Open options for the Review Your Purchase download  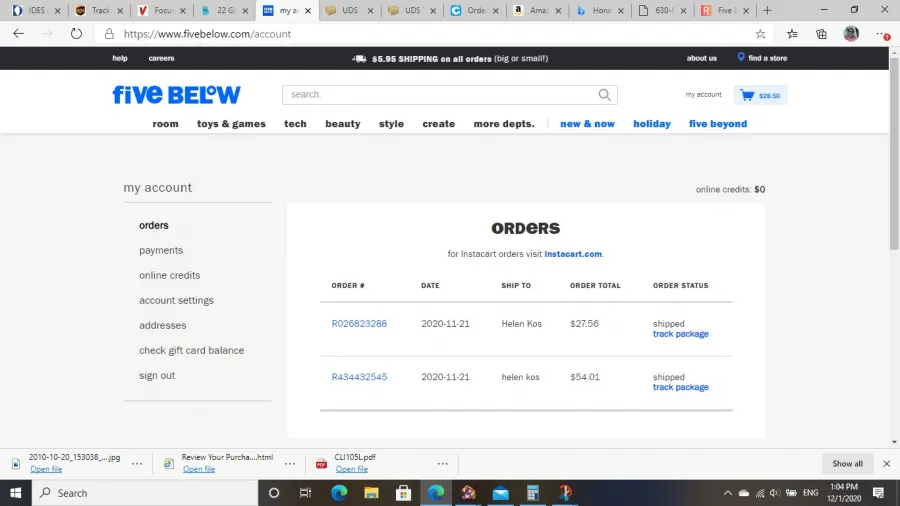tap(290, 463)
